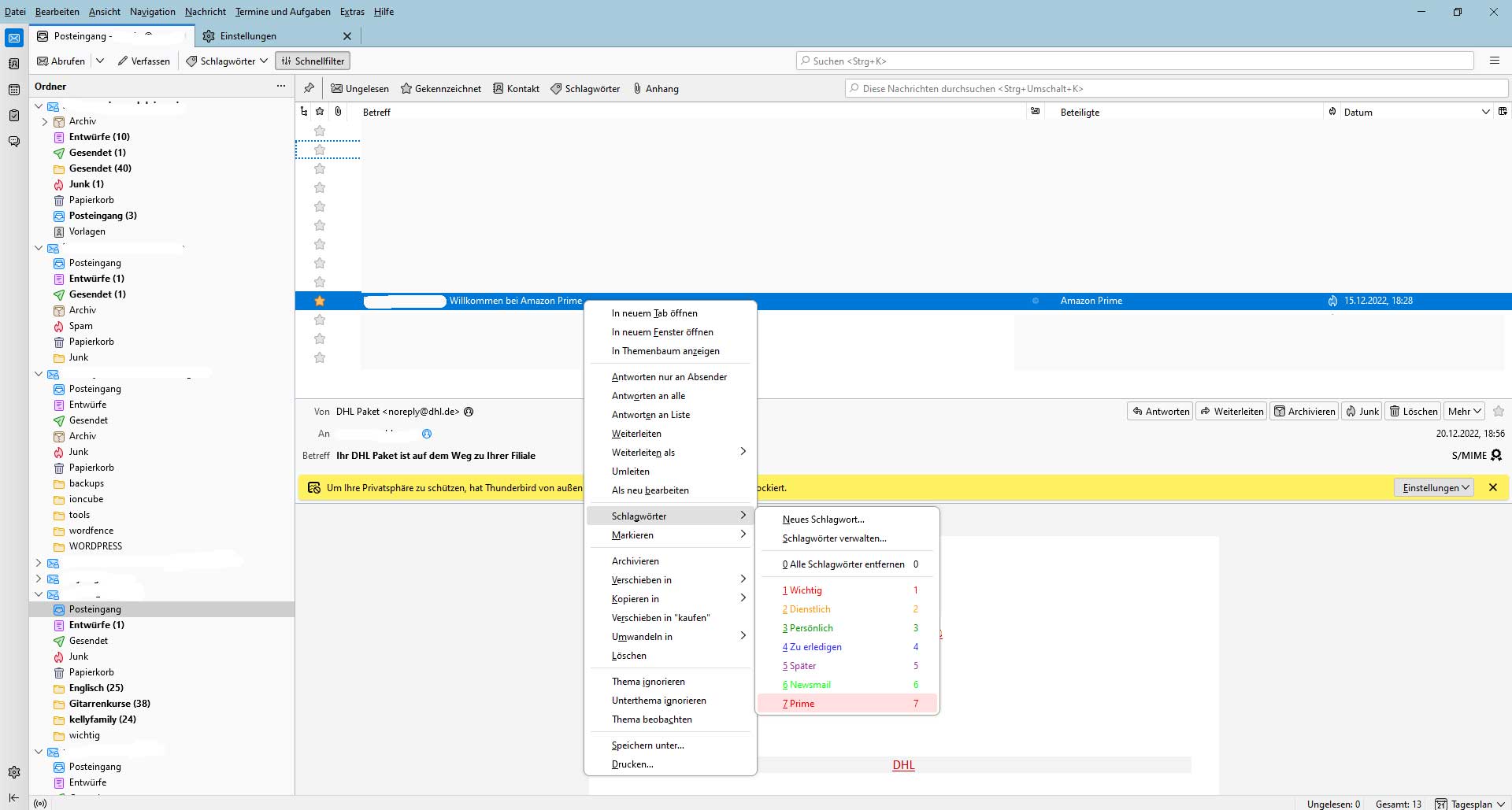Open the Schlagwörter toolbar dropdown
Image resolution: width=1512 pixels, height=810 pixels.
pos(227,61)
